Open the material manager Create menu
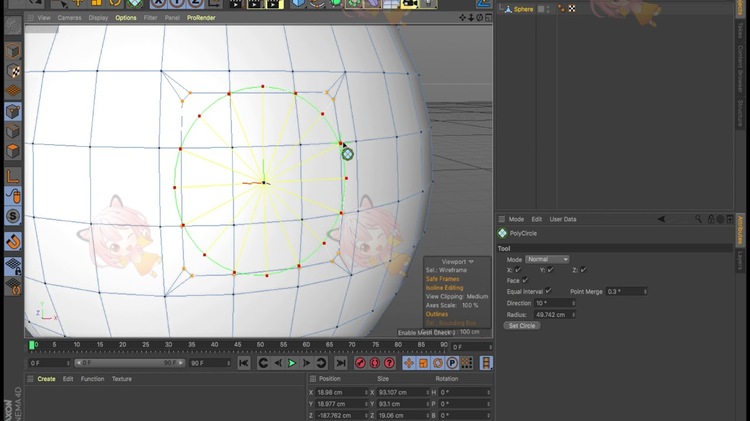This screenshot has width=750, height=421. pyautogui.click(x=46, y=379)
